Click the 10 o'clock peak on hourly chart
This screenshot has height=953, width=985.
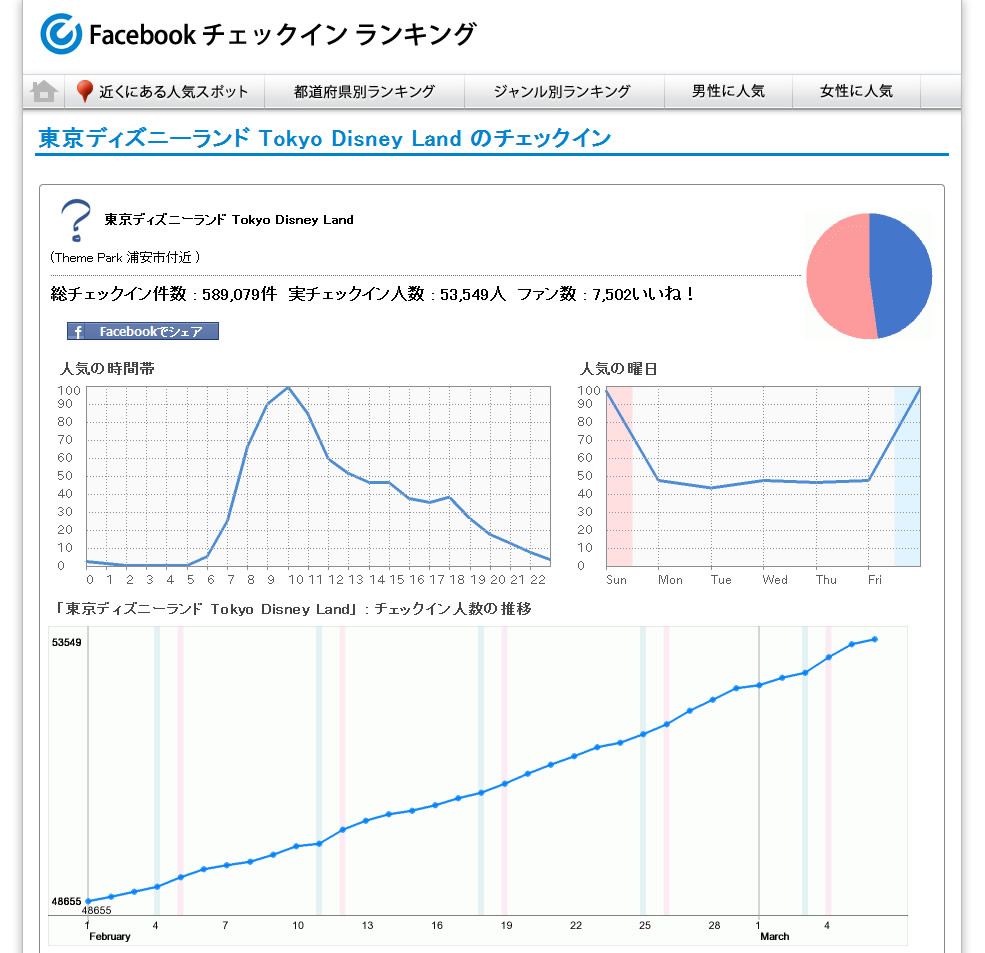coord(288,388)
